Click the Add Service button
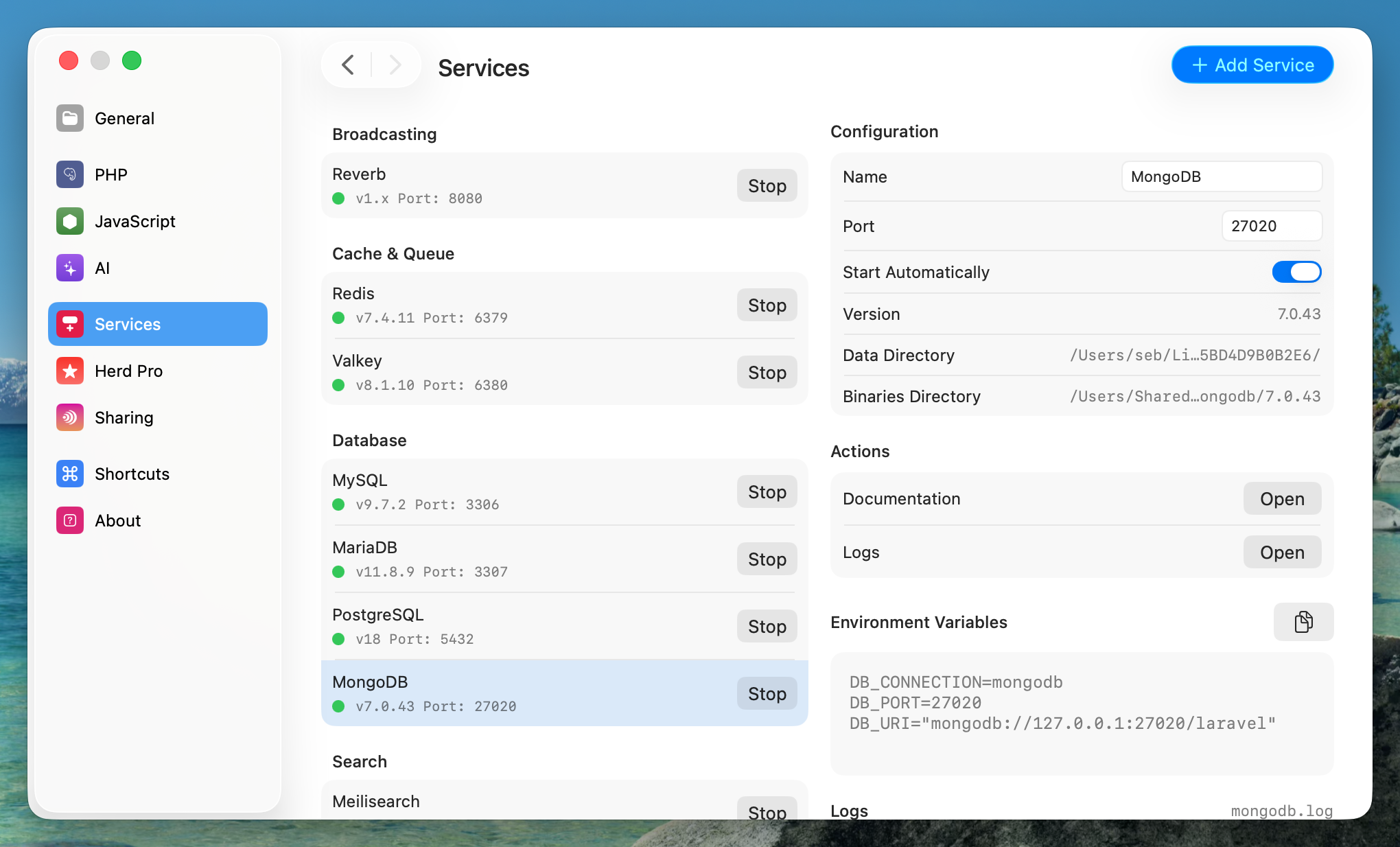The width and height of the screenshot is (1400, 847). (x=1252, y=65)
